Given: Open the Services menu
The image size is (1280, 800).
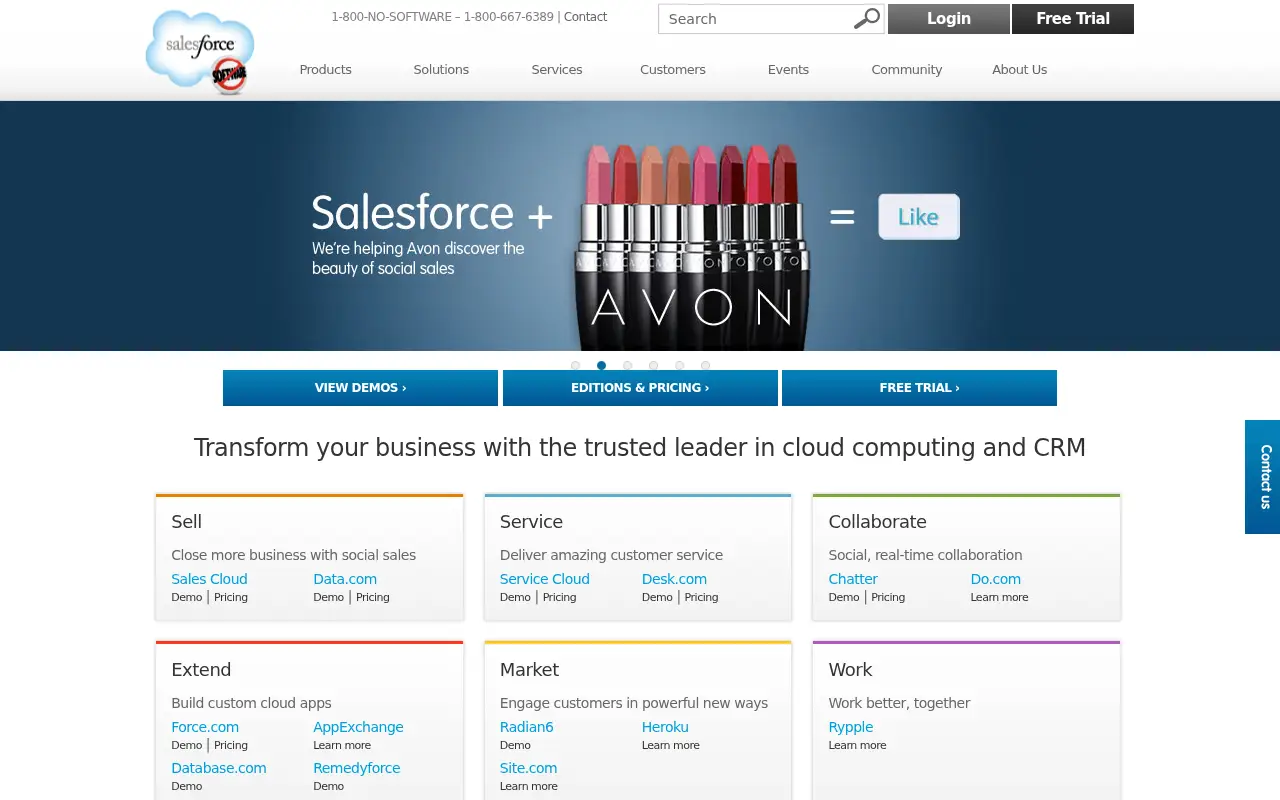Looking at the screenshot, I should tap(557, 70).
